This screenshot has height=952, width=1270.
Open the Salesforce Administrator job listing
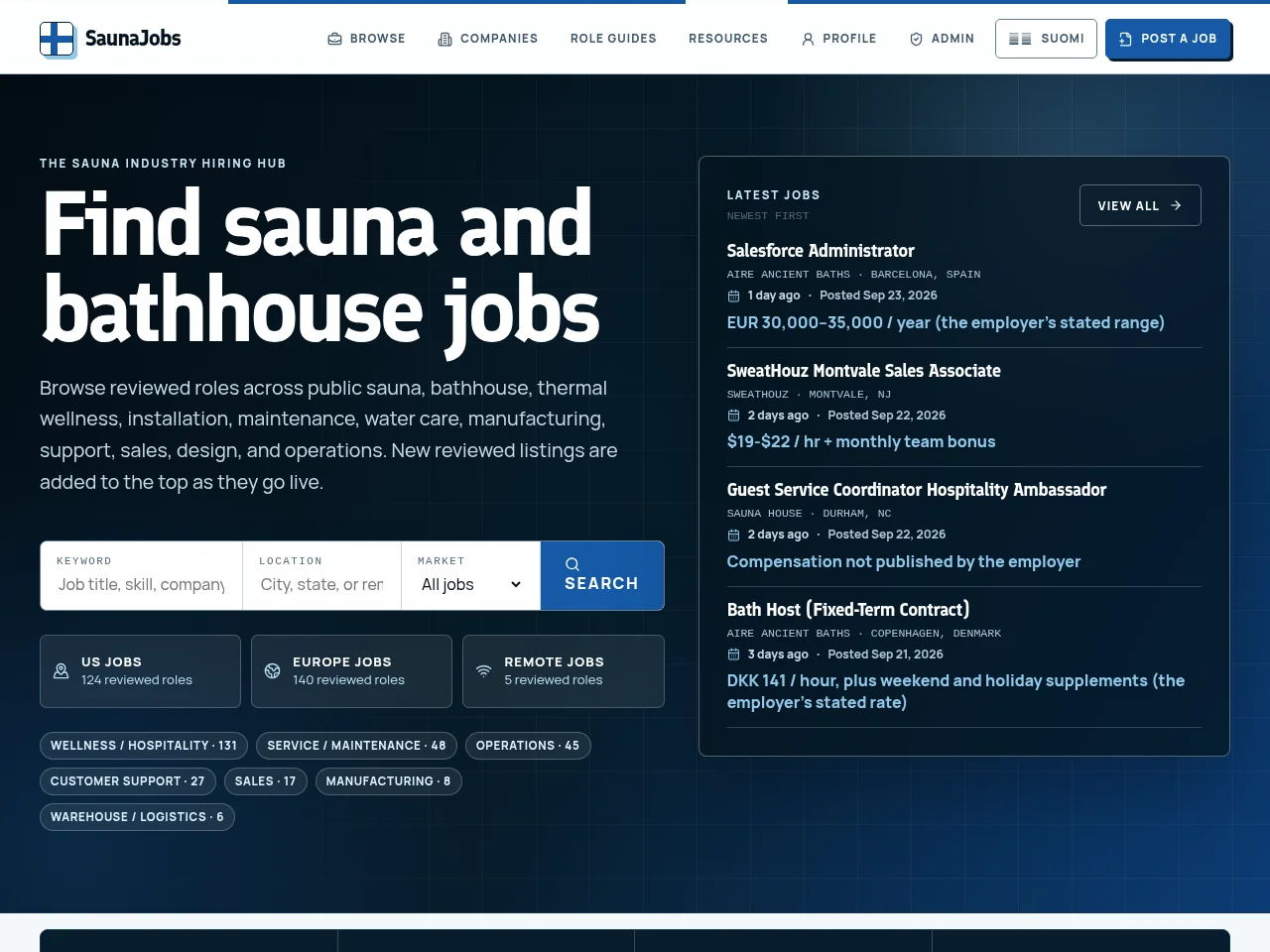pos(821,251)
